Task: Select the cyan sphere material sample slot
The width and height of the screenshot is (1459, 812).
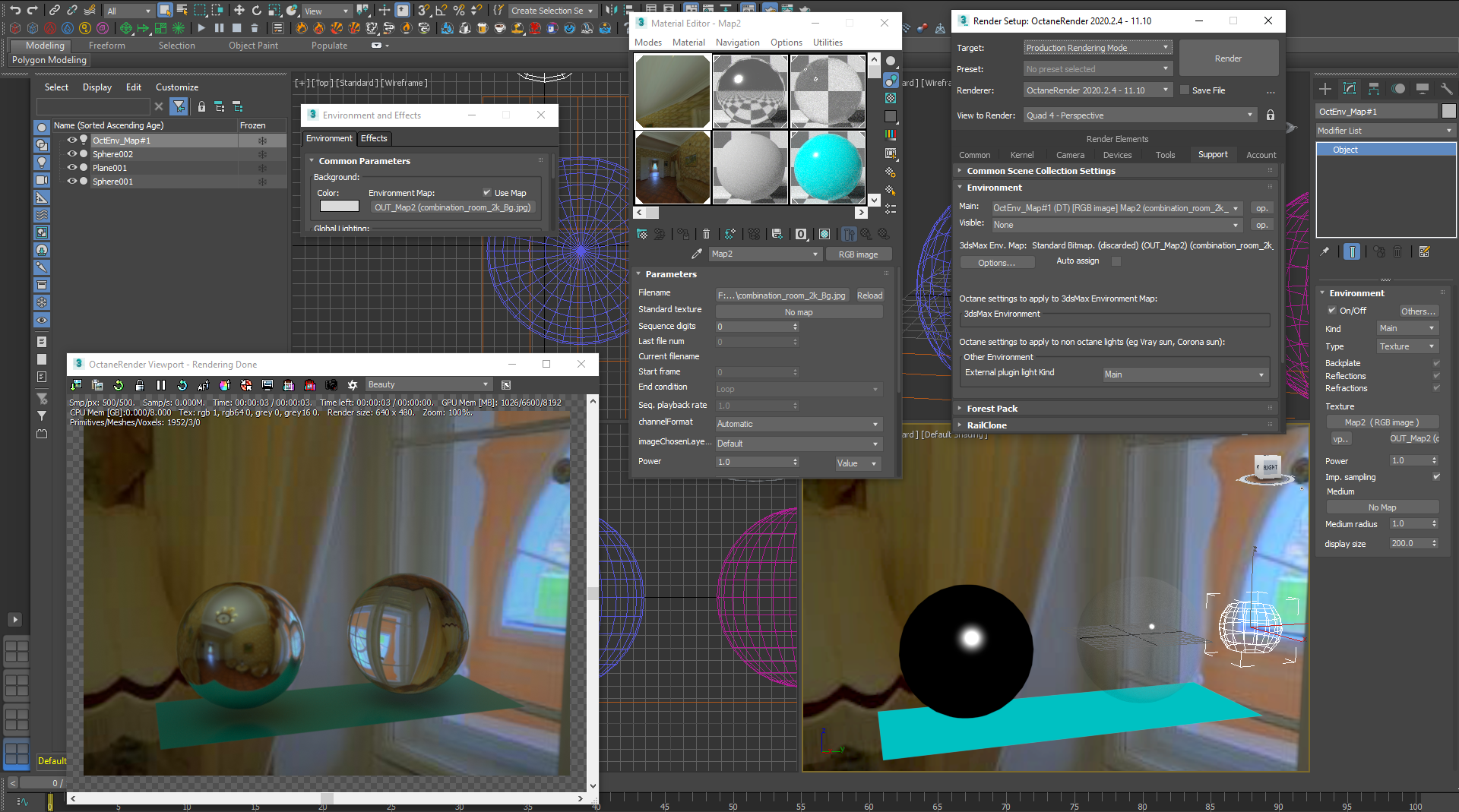Action: pos(828,167)
